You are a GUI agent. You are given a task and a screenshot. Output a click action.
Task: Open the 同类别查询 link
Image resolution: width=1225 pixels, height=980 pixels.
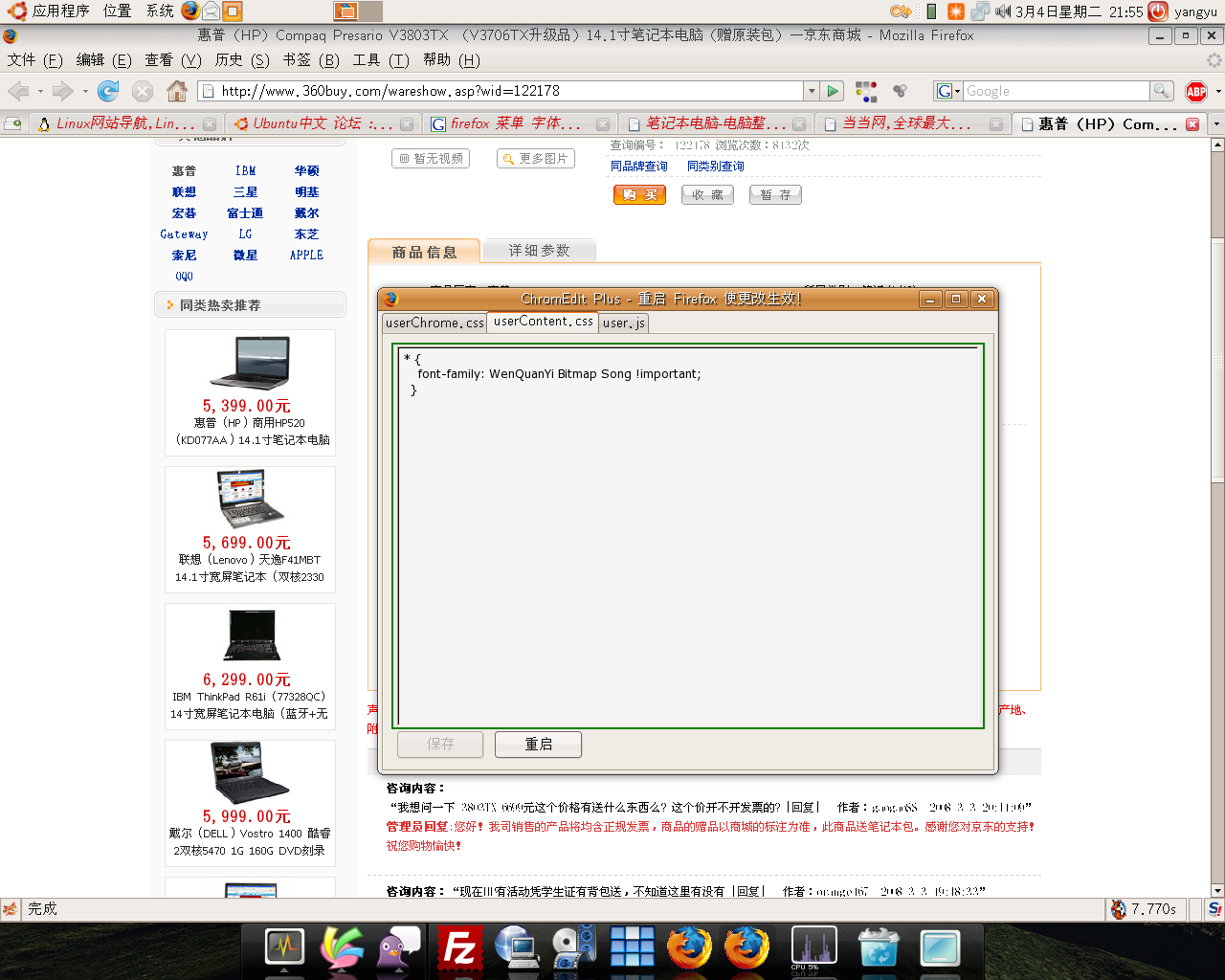tap(716, 167)
